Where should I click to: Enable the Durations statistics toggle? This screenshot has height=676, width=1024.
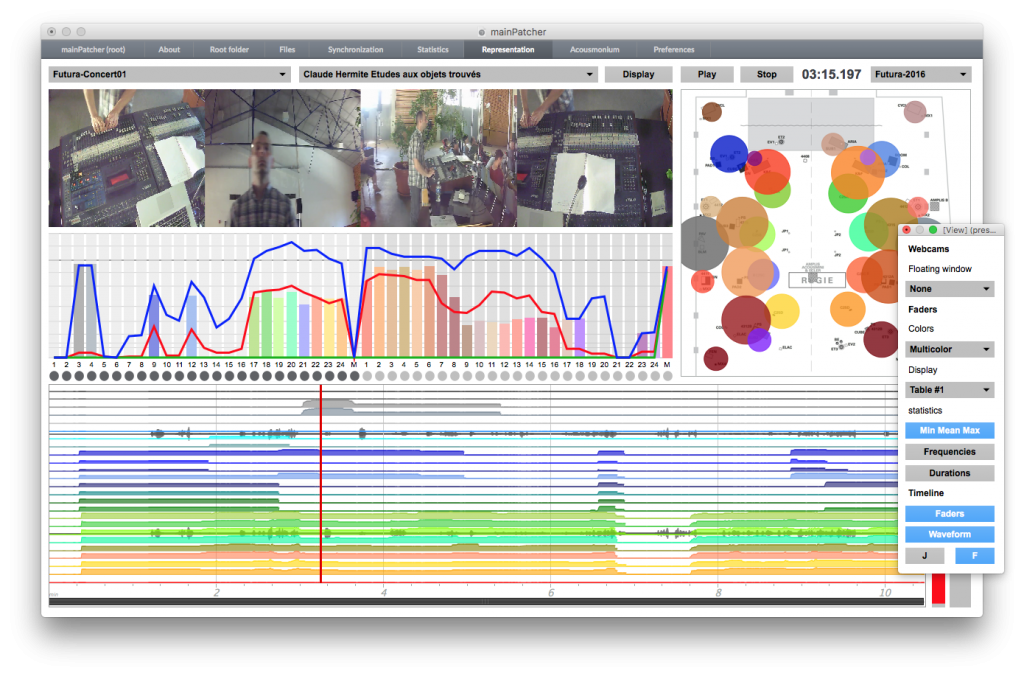pyautogui.click(x=950, y=473)
